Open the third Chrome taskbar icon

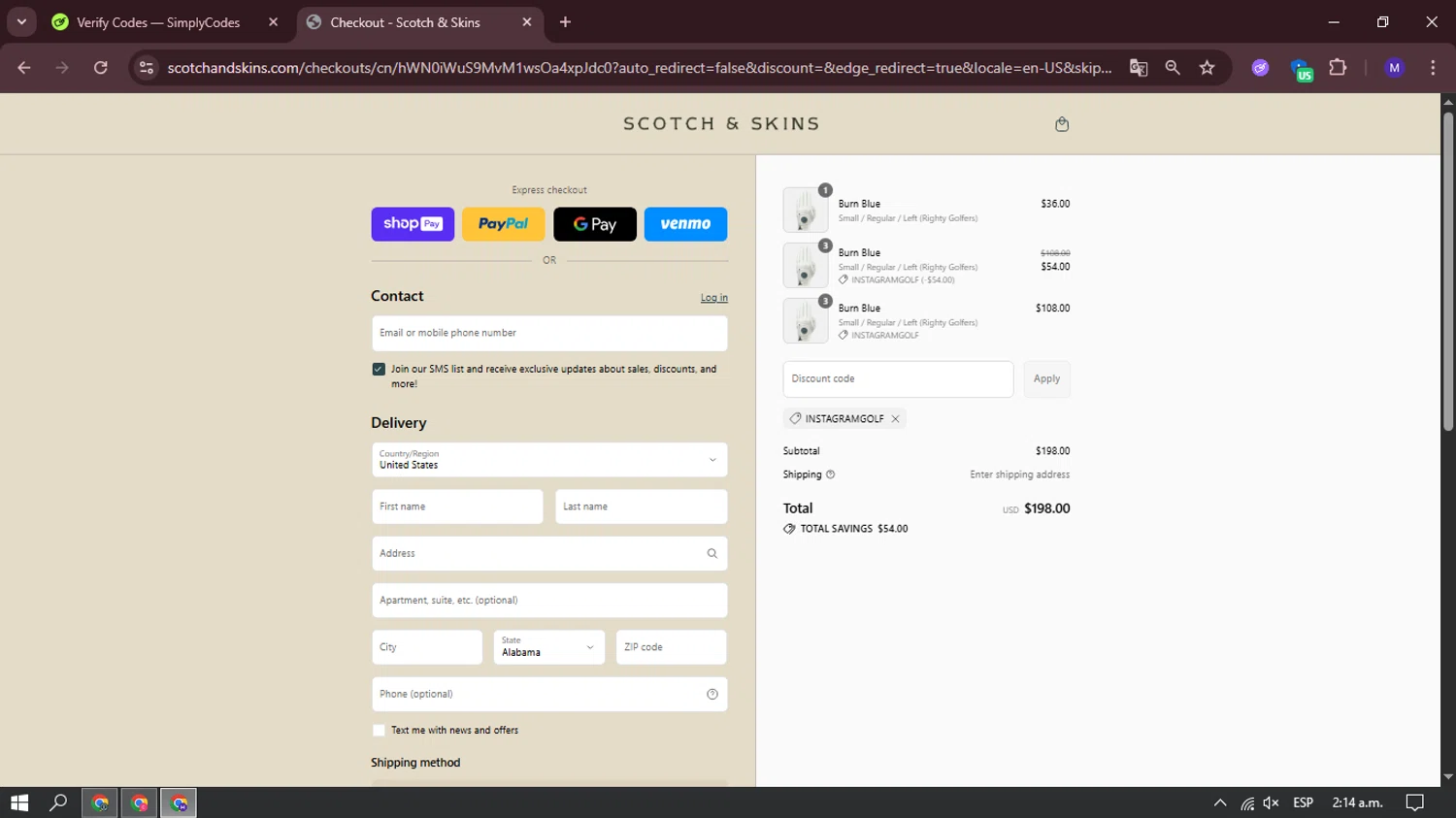coord(179,802)
